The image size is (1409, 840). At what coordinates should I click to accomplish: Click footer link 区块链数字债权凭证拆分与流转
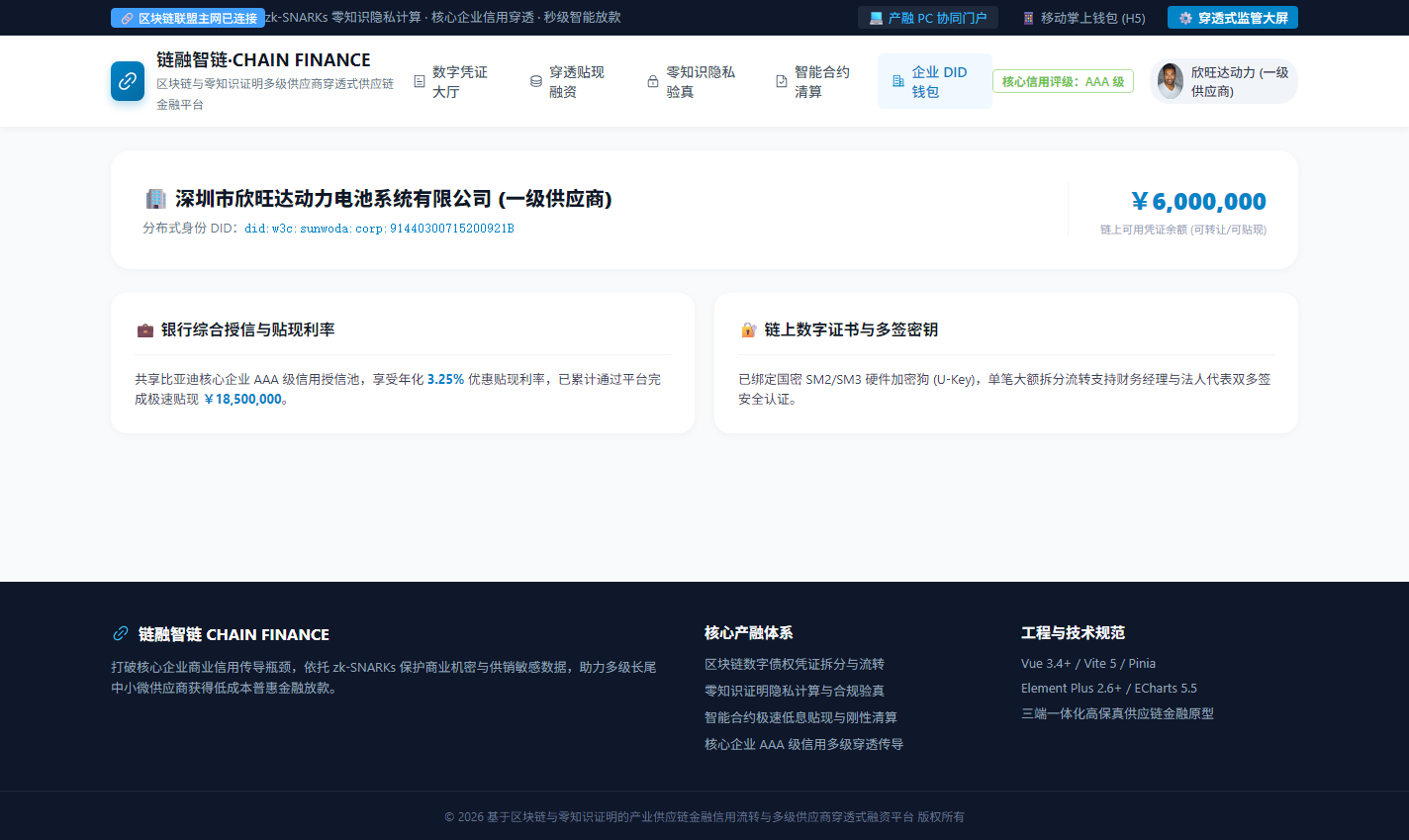tap(795, 664)
